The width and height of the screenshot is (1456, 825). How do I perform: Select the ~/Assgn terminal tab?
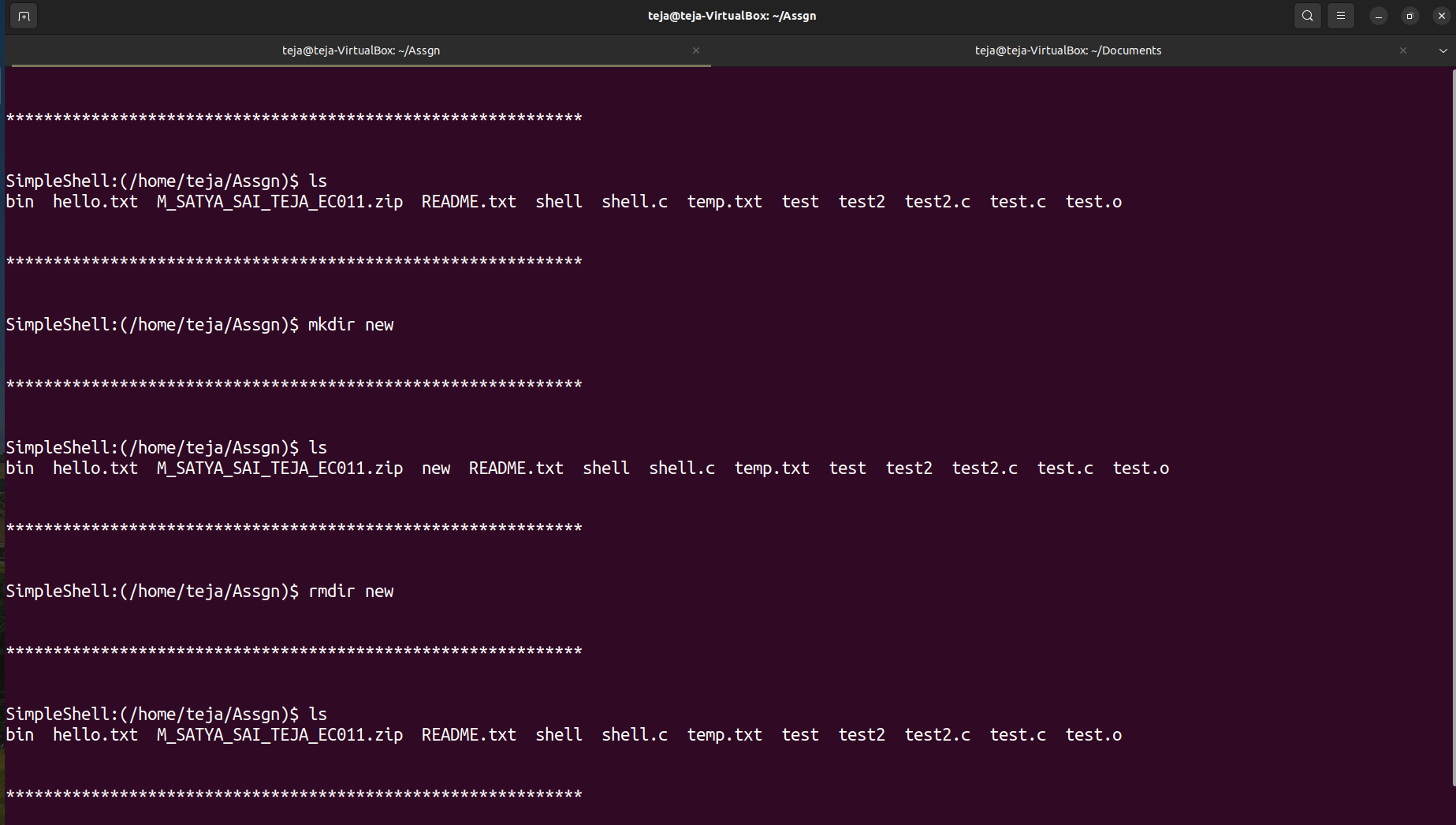click(x=361, y=50)
